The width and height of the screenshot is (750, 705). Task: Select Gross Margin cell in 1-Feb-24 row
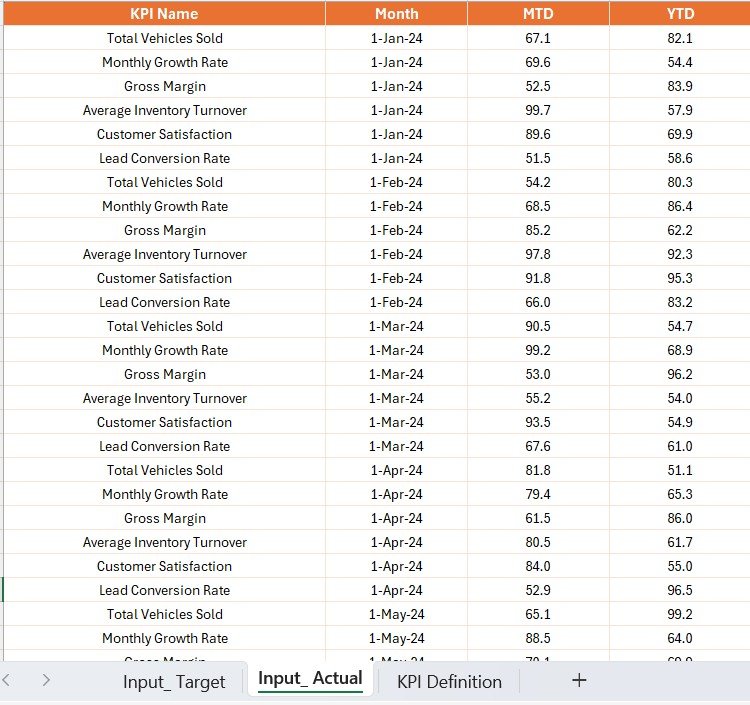pos(165,230)
